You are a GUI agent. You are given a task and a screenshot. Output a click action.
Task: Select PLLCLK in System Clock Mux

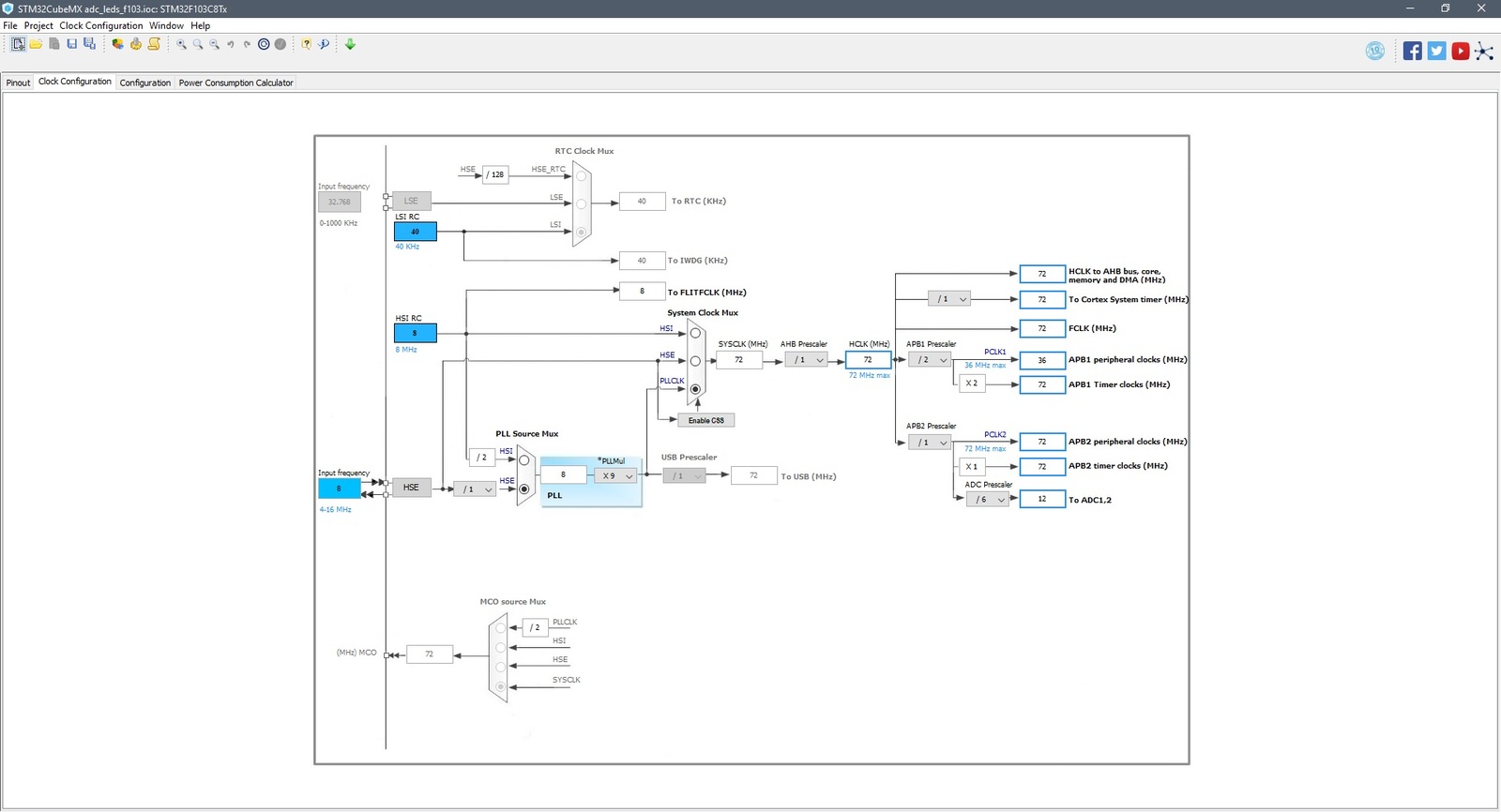695,389
